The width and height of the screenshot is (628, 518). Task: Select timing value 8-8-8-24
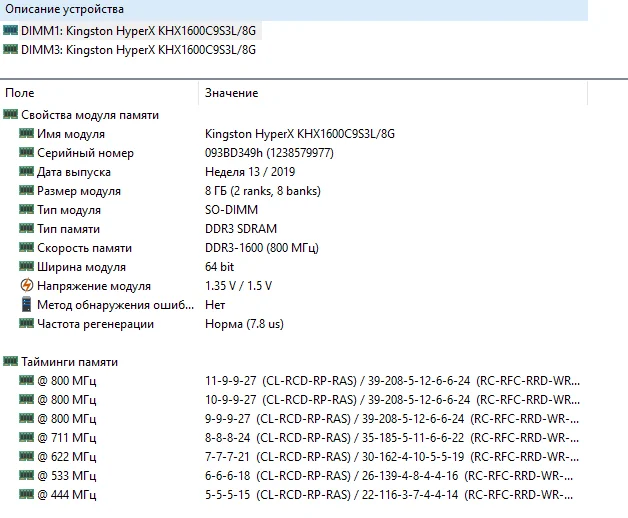point(392,438)
